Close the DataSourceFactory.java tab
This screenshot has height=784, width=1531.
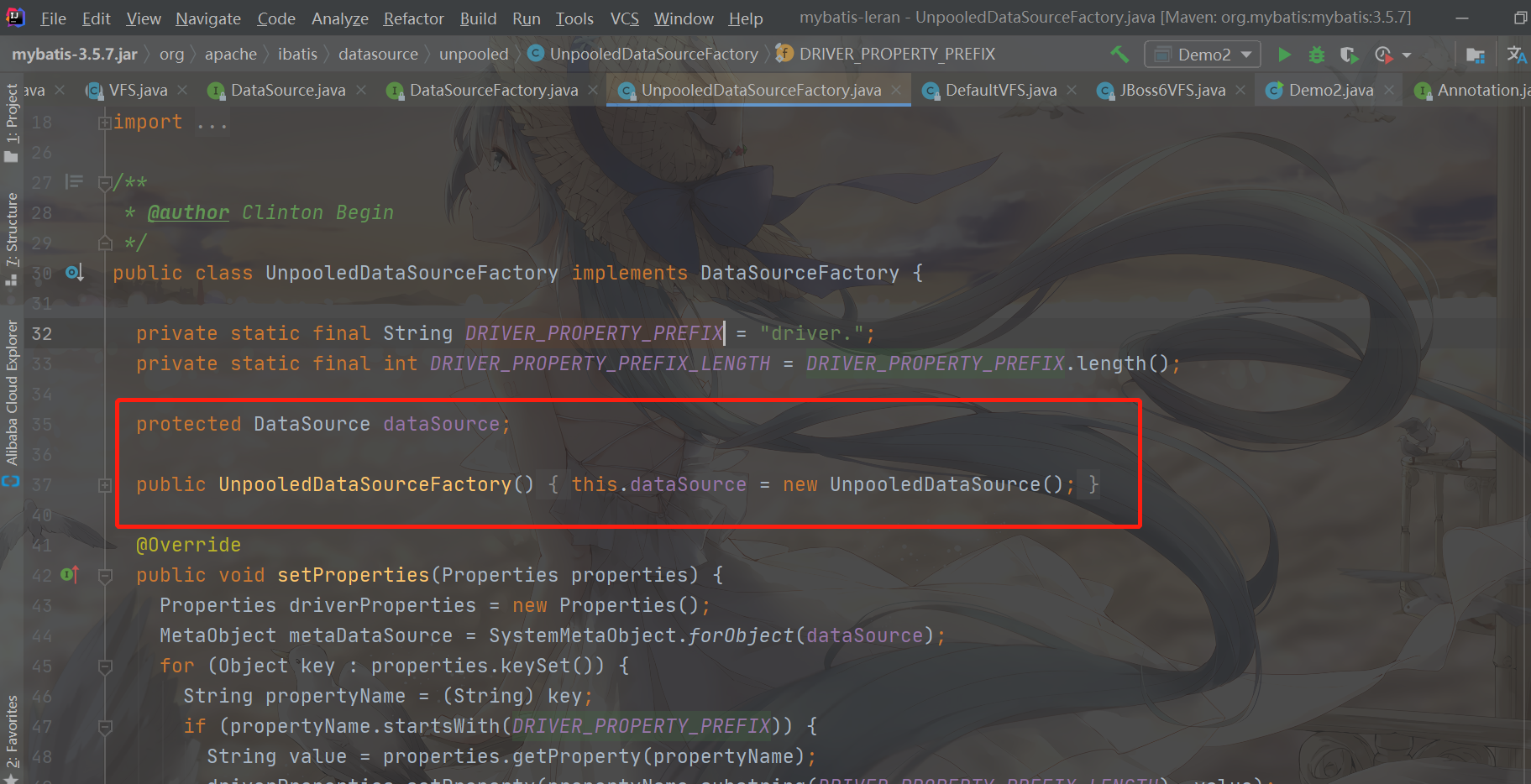click(593, 90)
